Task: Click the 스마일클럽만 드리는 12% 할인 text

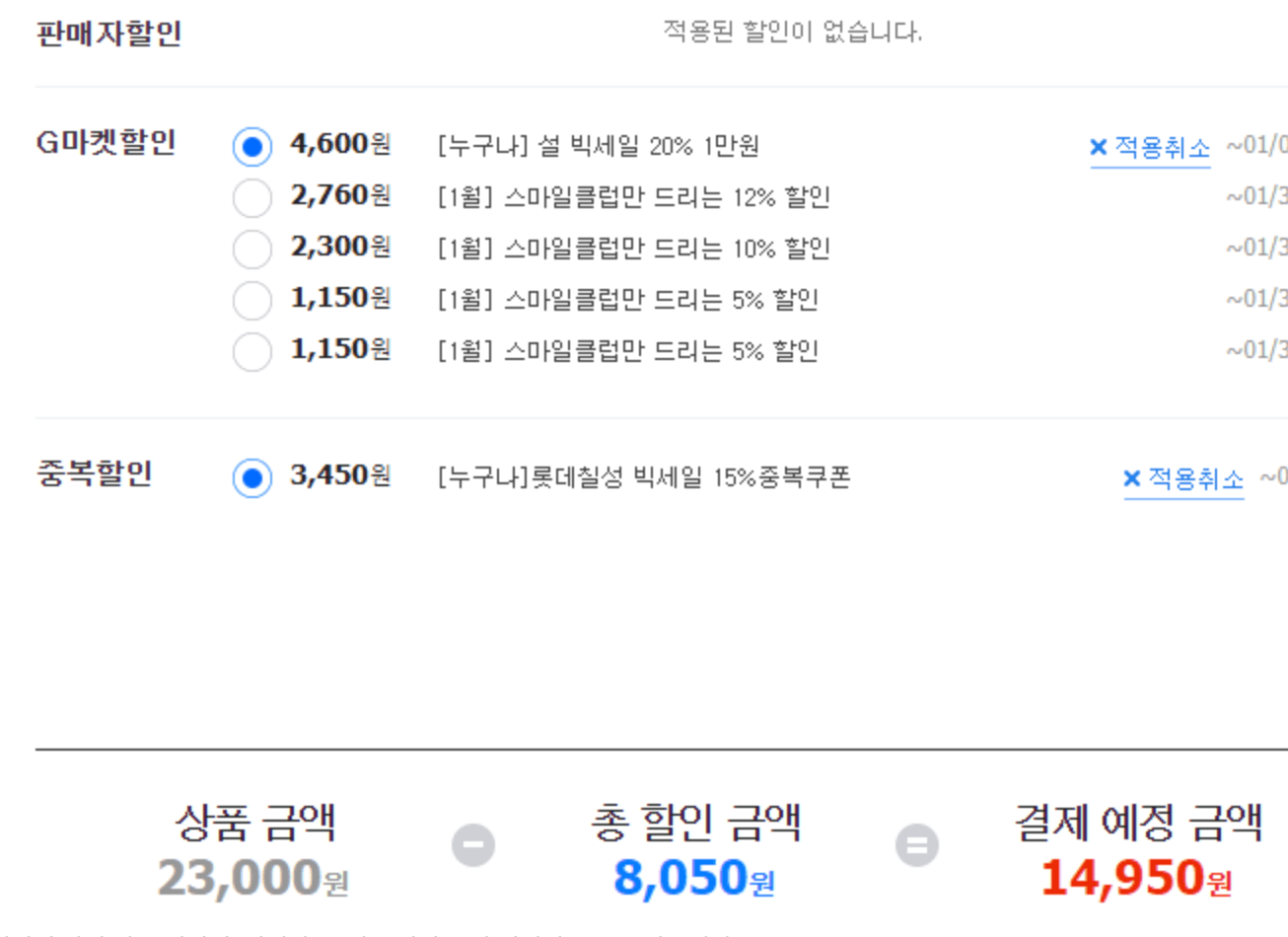Action: [667, 197]
